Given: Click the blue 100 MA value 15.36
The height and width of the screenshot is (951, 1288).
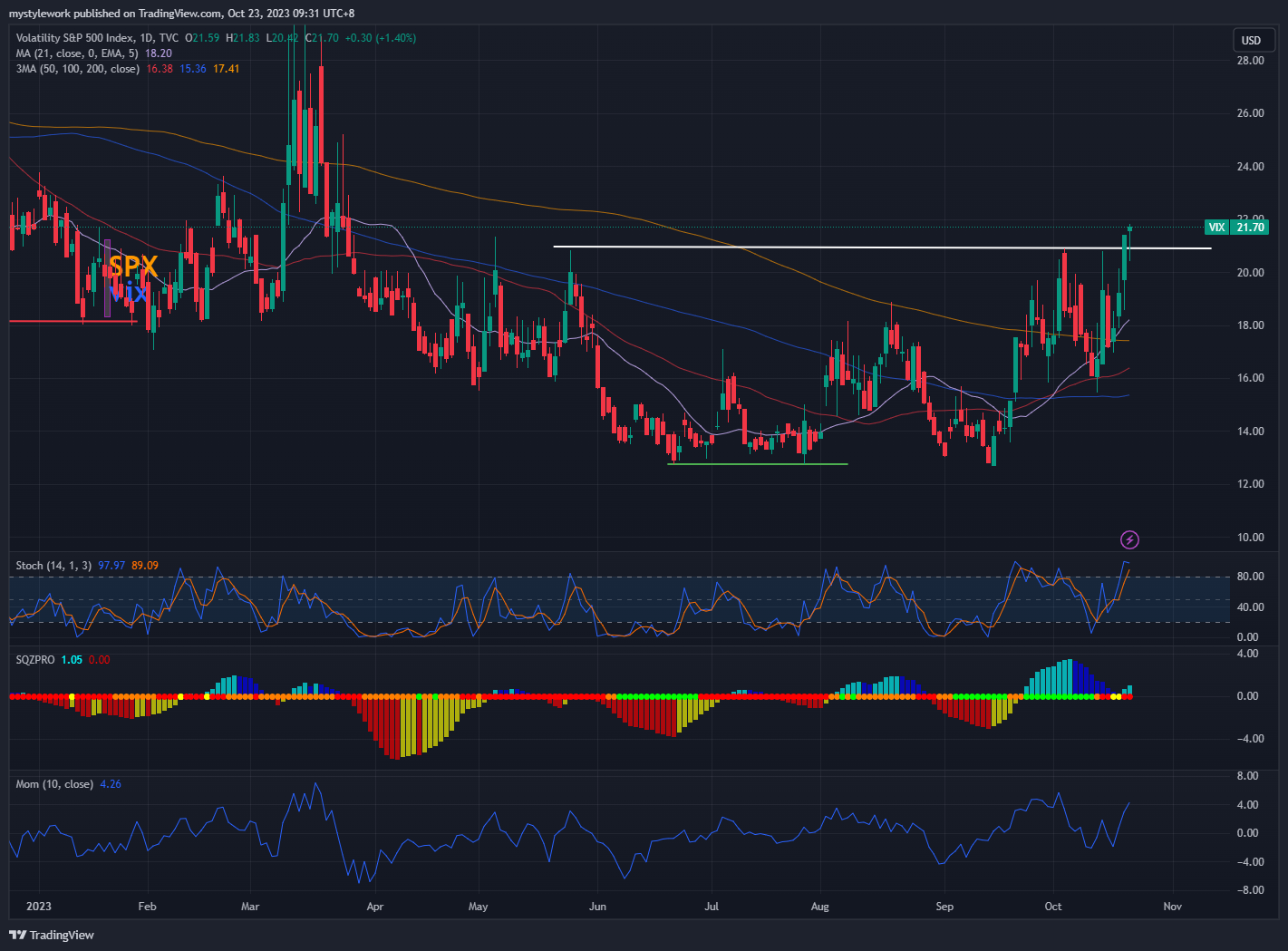Looking at the screenshot, I should pyautogui.click(x=193, y=69).
